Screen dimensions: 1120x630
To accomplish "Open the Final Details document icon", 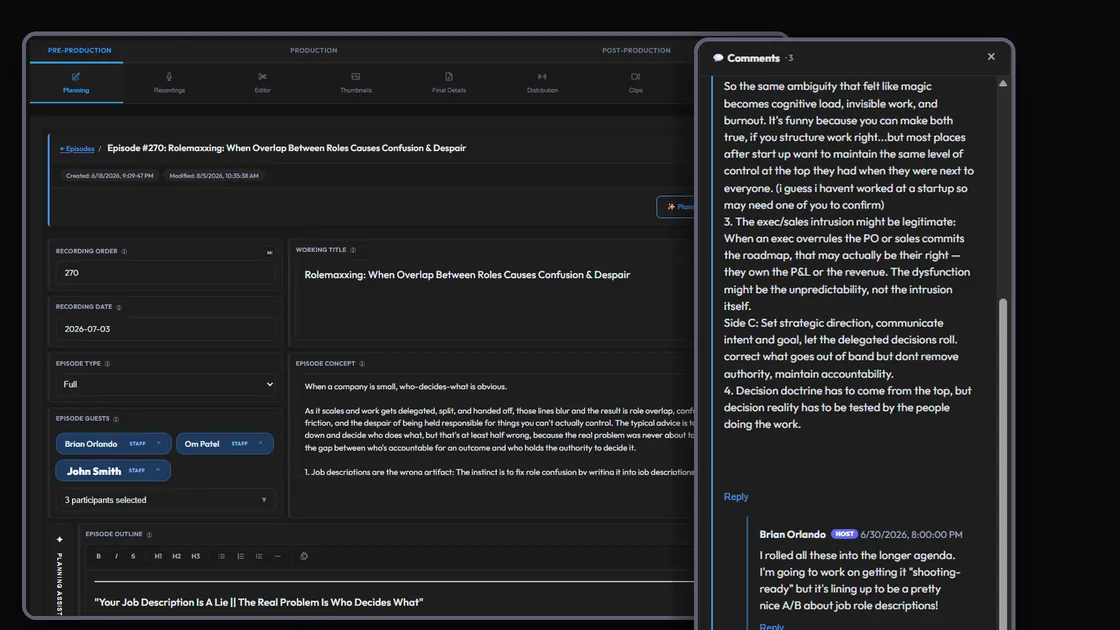I will click(449, 76).
